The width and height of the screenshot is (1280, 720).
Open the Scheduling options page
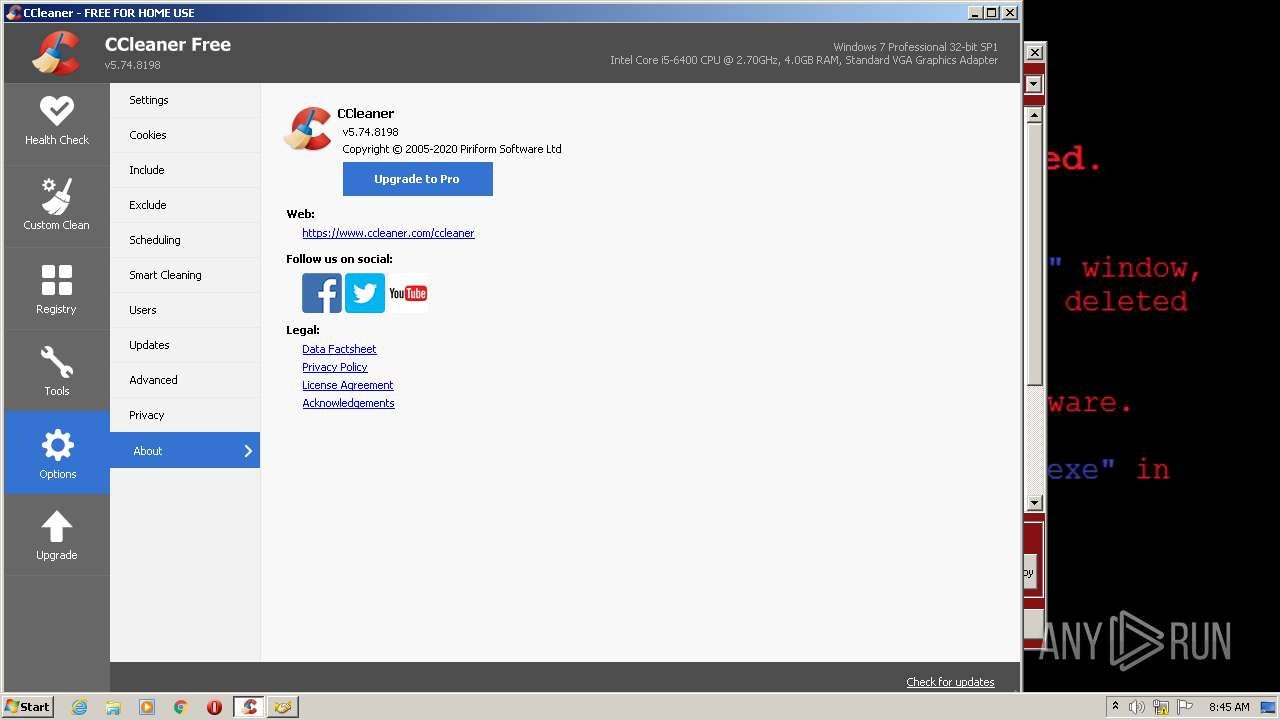pyautogui.click(x=185, y=240)
